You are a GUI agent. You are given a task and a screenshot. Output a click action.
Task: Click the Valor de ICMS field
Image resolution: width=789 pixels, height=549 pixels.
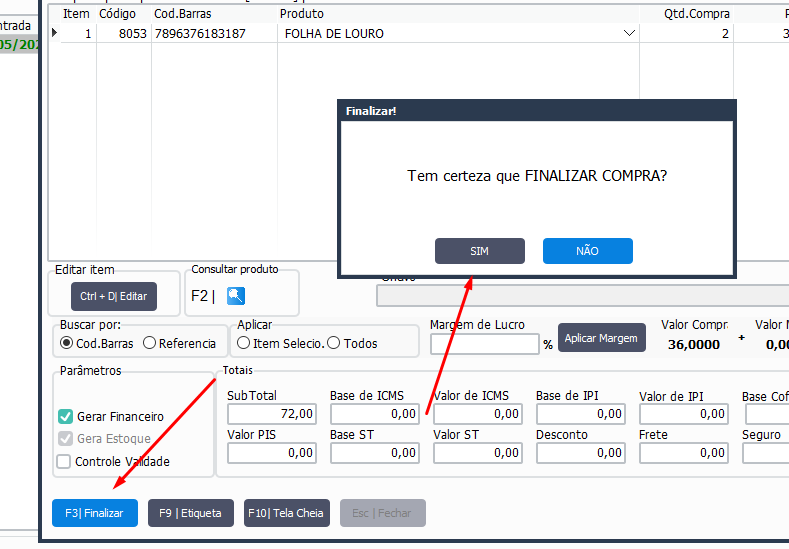[x=478, y=414]
